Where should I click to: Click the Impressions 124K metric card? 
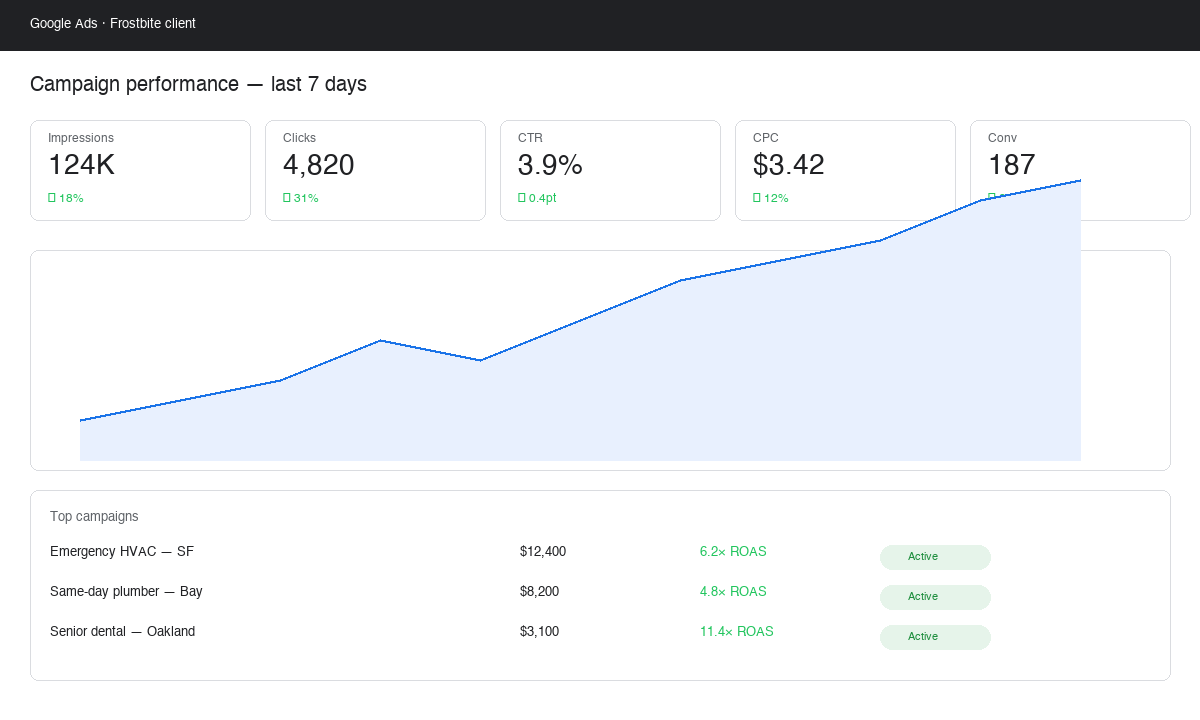[x=140, y=170]
